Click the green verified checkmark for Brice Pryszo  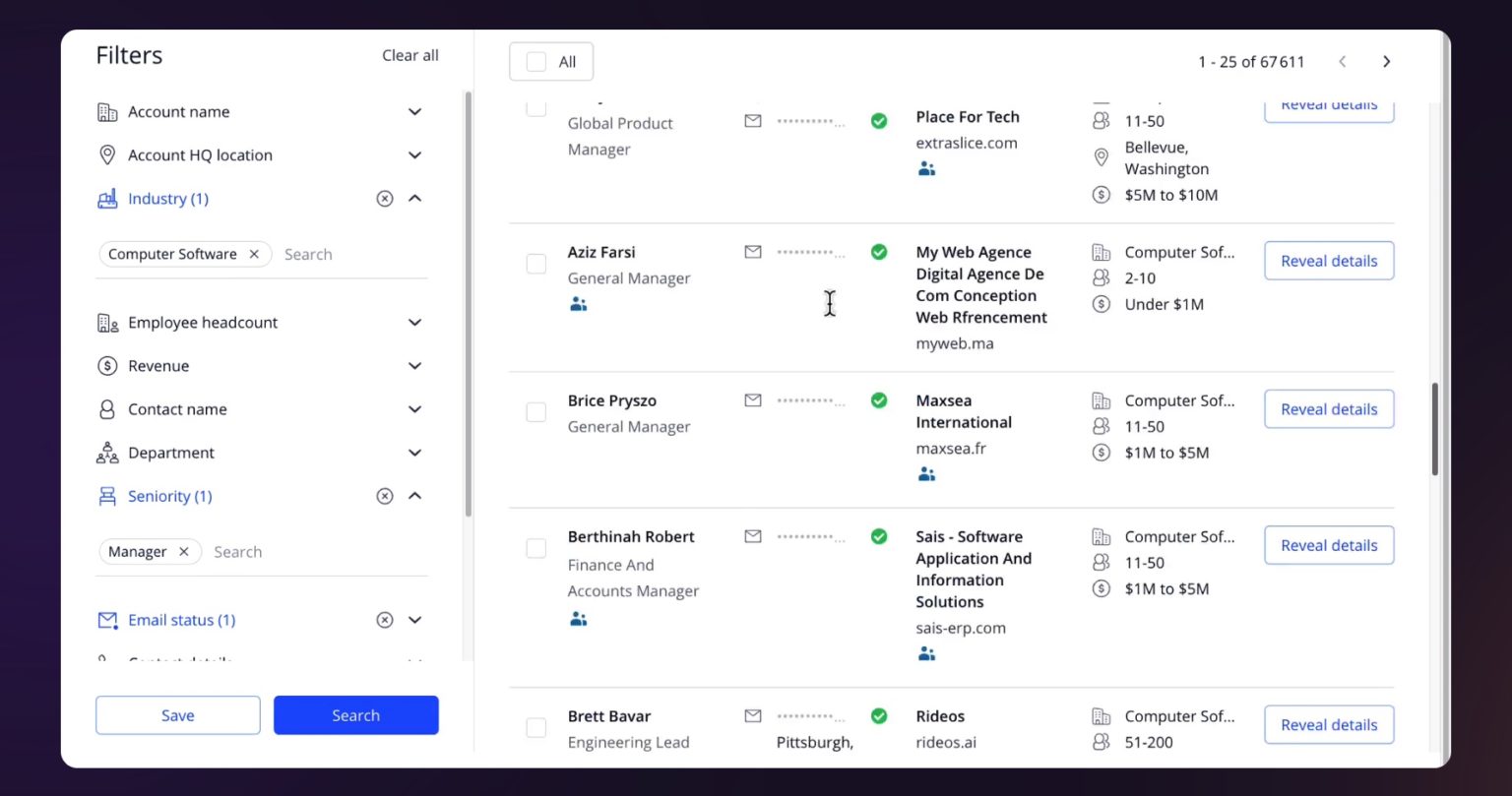pyautogui.click(x=879, y=400)
